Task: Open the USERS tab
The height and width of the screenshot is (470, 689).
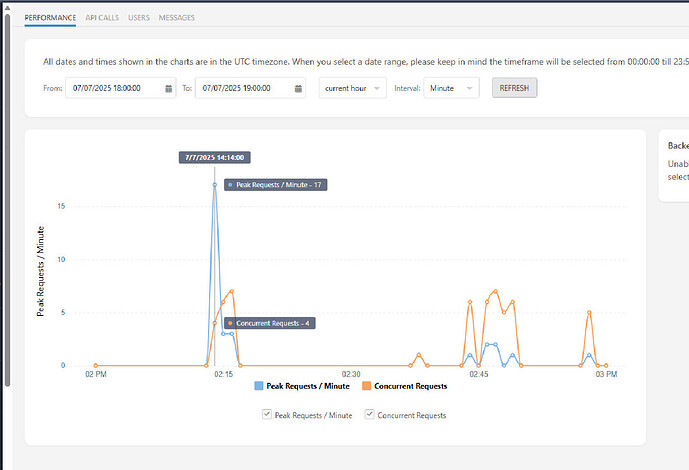Action: point(139,18)
